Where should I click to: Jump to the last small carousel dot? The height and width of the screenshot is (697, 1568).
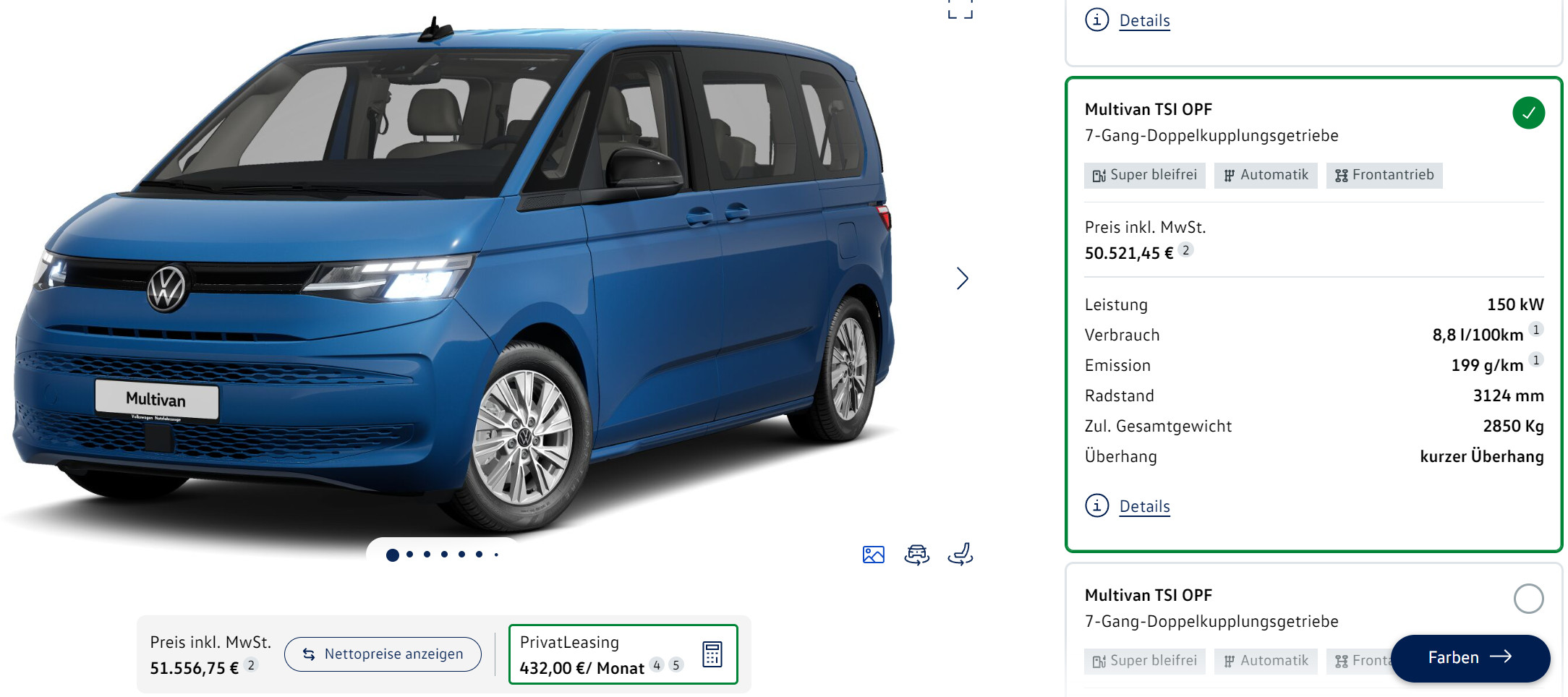496,555
